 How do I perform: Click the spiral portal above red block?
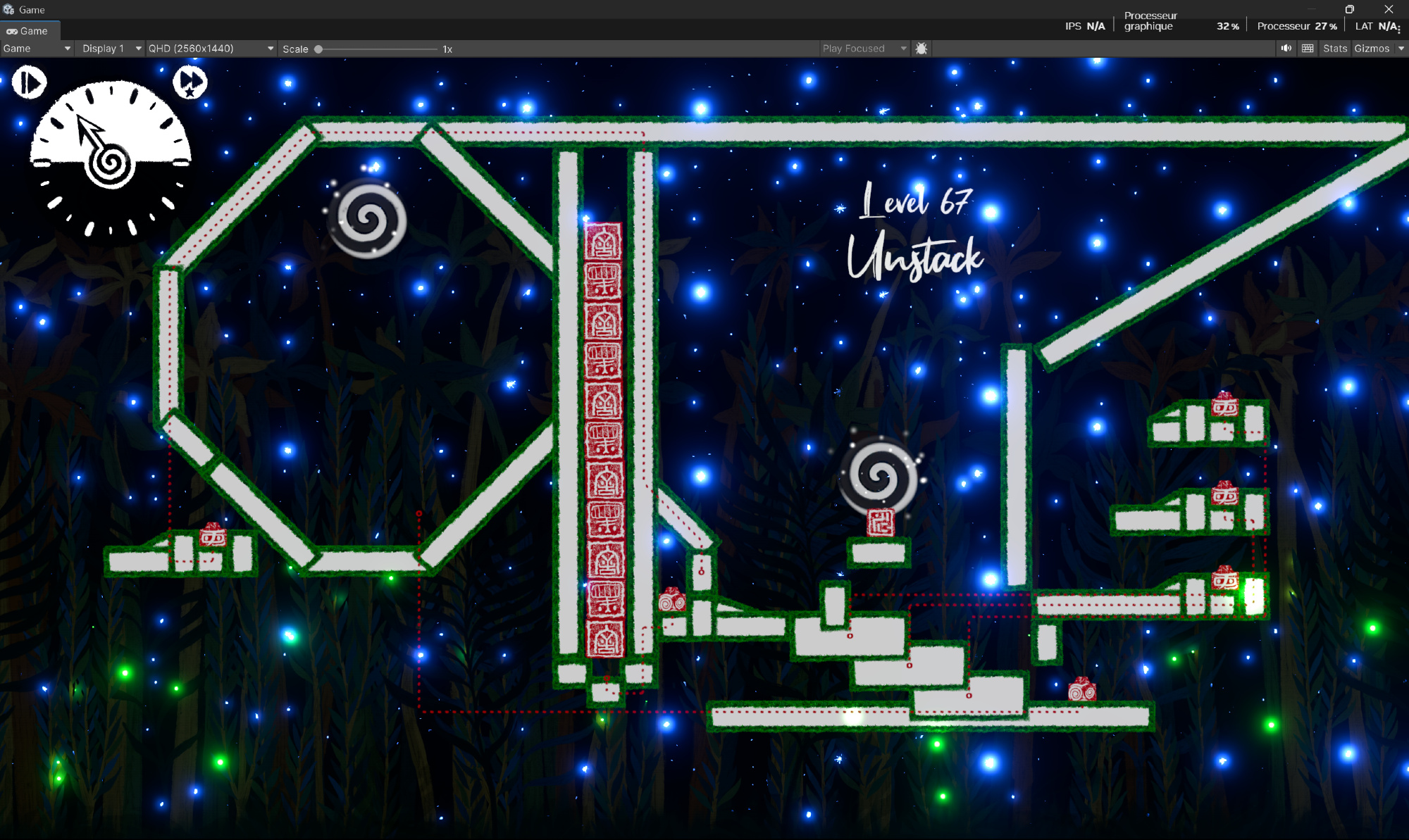pyautogui.click(x=878, y=476)
